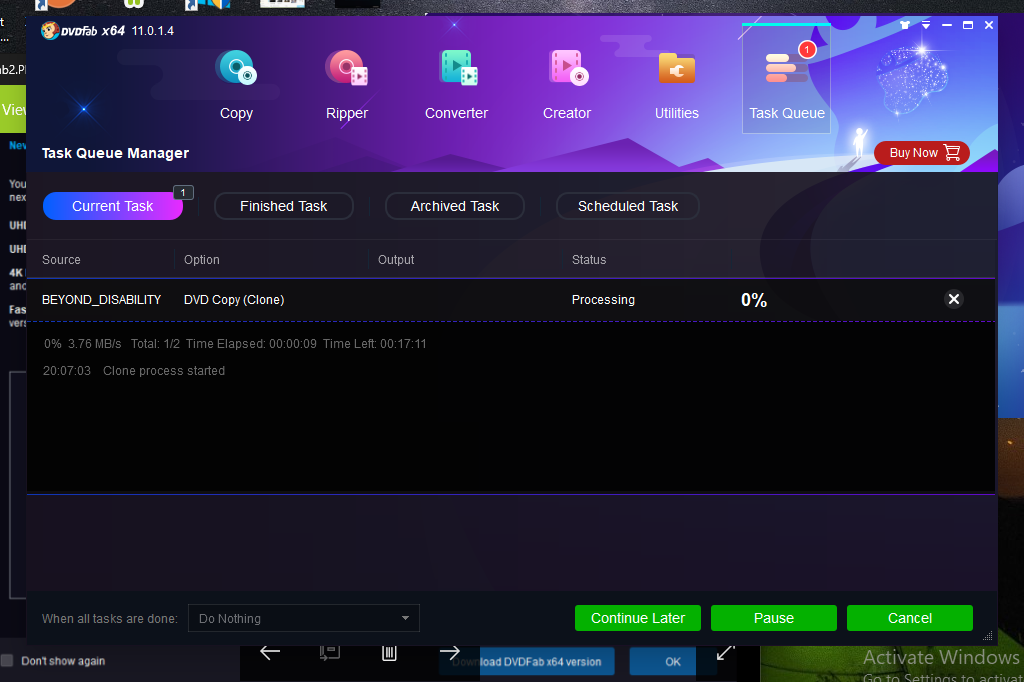
Task: Toggle 'Don't show again' checkbox in background window
Action: click(7, 660)
